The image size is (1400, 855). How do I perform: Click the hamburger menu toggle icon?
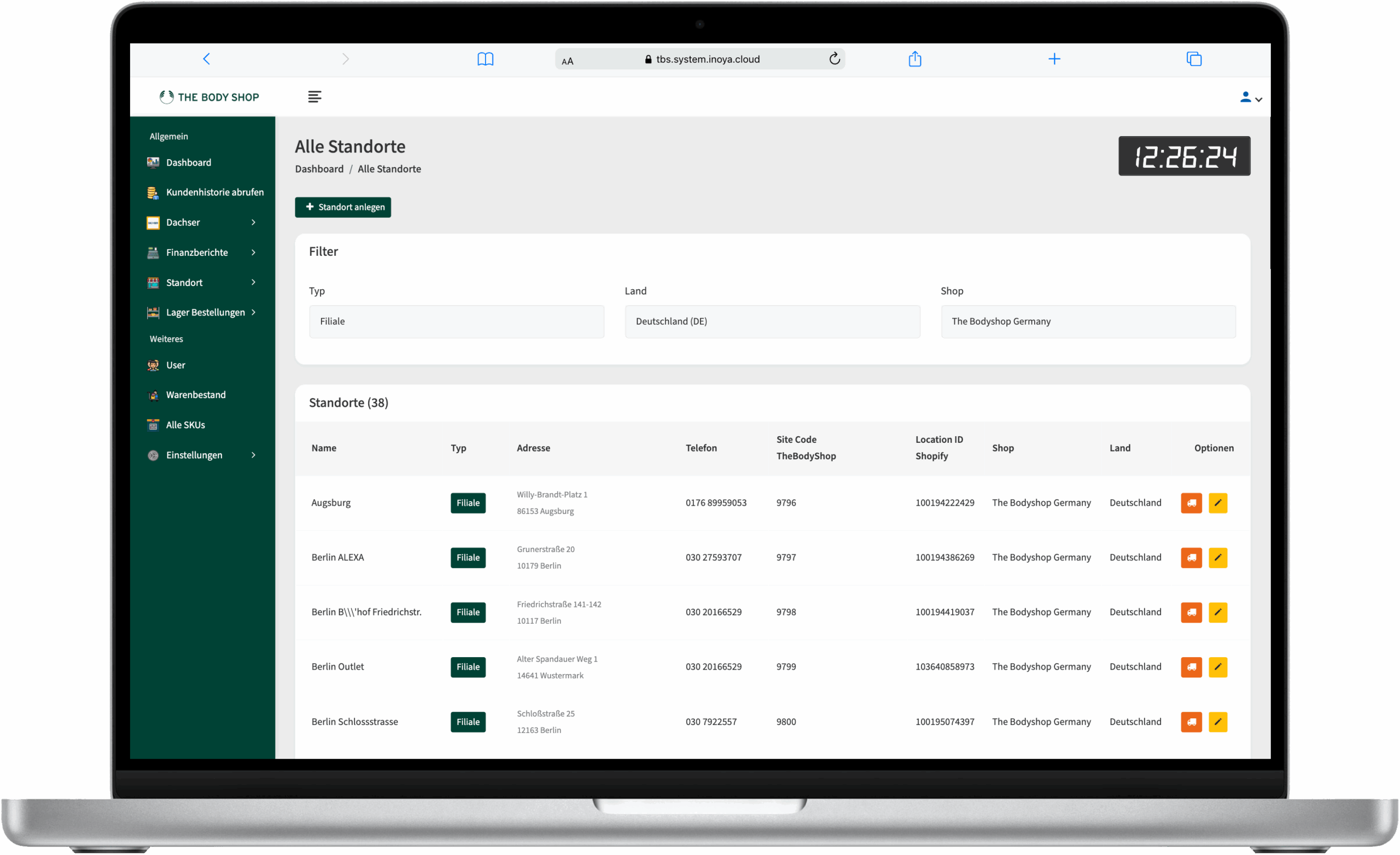(314, 97)
